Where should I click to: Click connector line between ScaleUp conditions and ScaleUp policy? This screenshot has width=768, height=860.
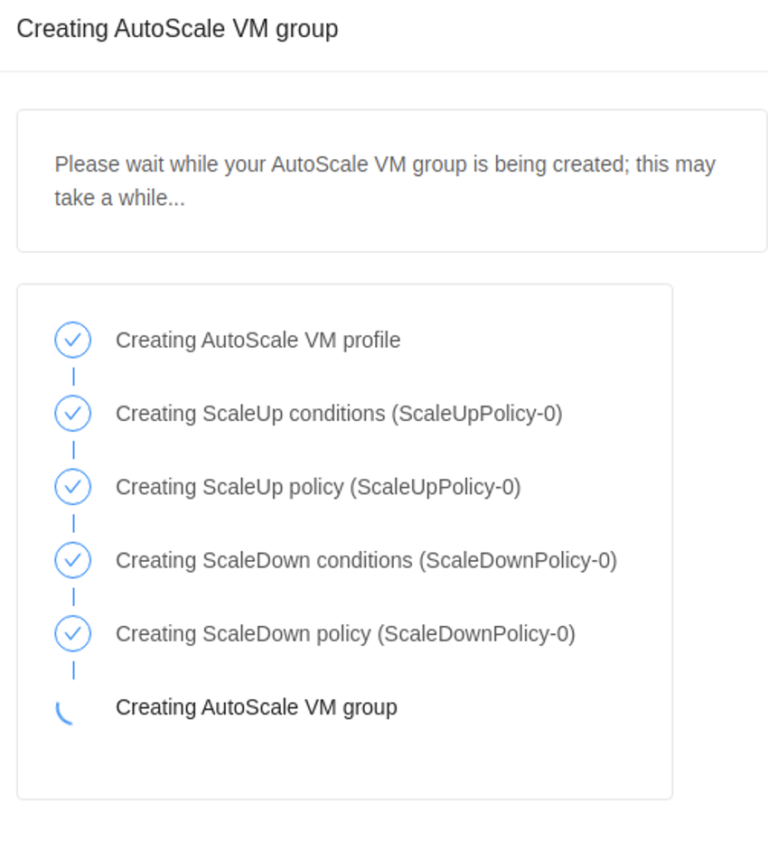tap(73, 450)
